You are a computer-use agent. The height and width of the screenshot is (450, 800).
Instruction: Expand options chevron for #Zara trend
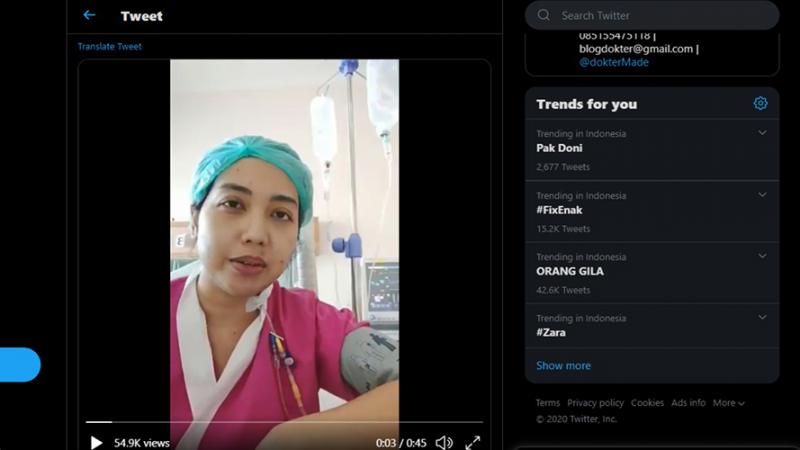[x=762, y=317]
